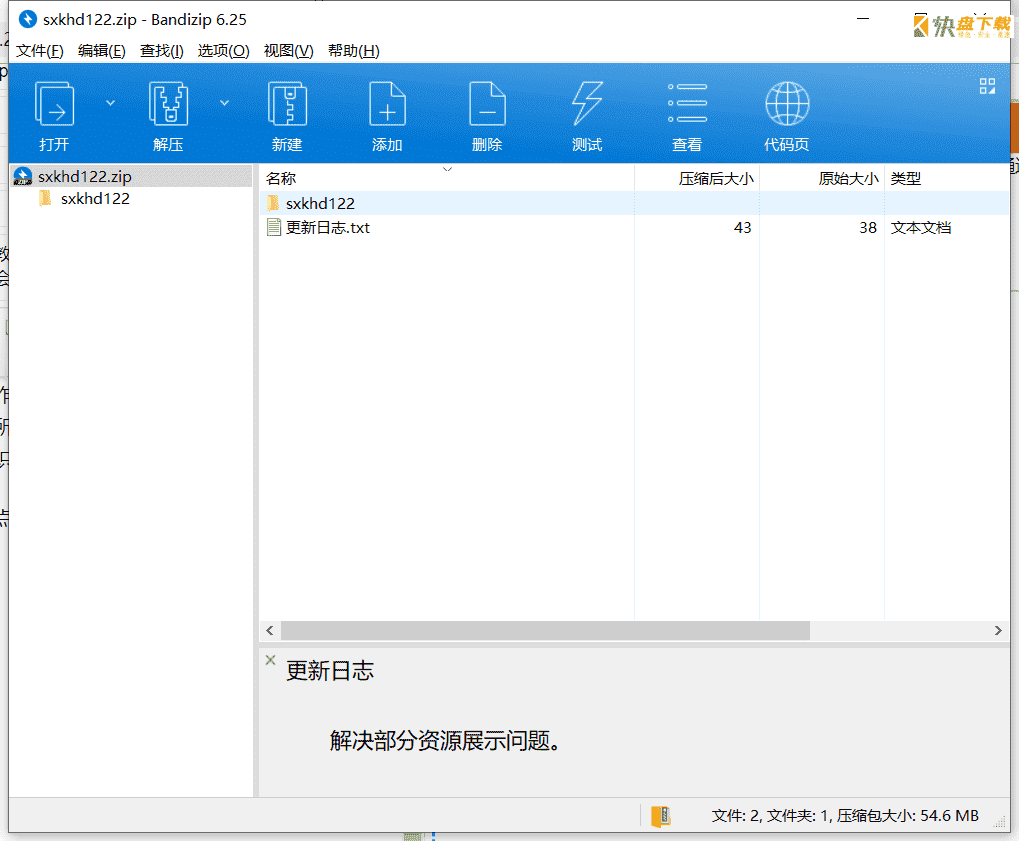Image resolution: width=1019 pixels, height=841 pixels.
Task: Click the folder icon of sxkhd122 in list
Action: [274, 203]
